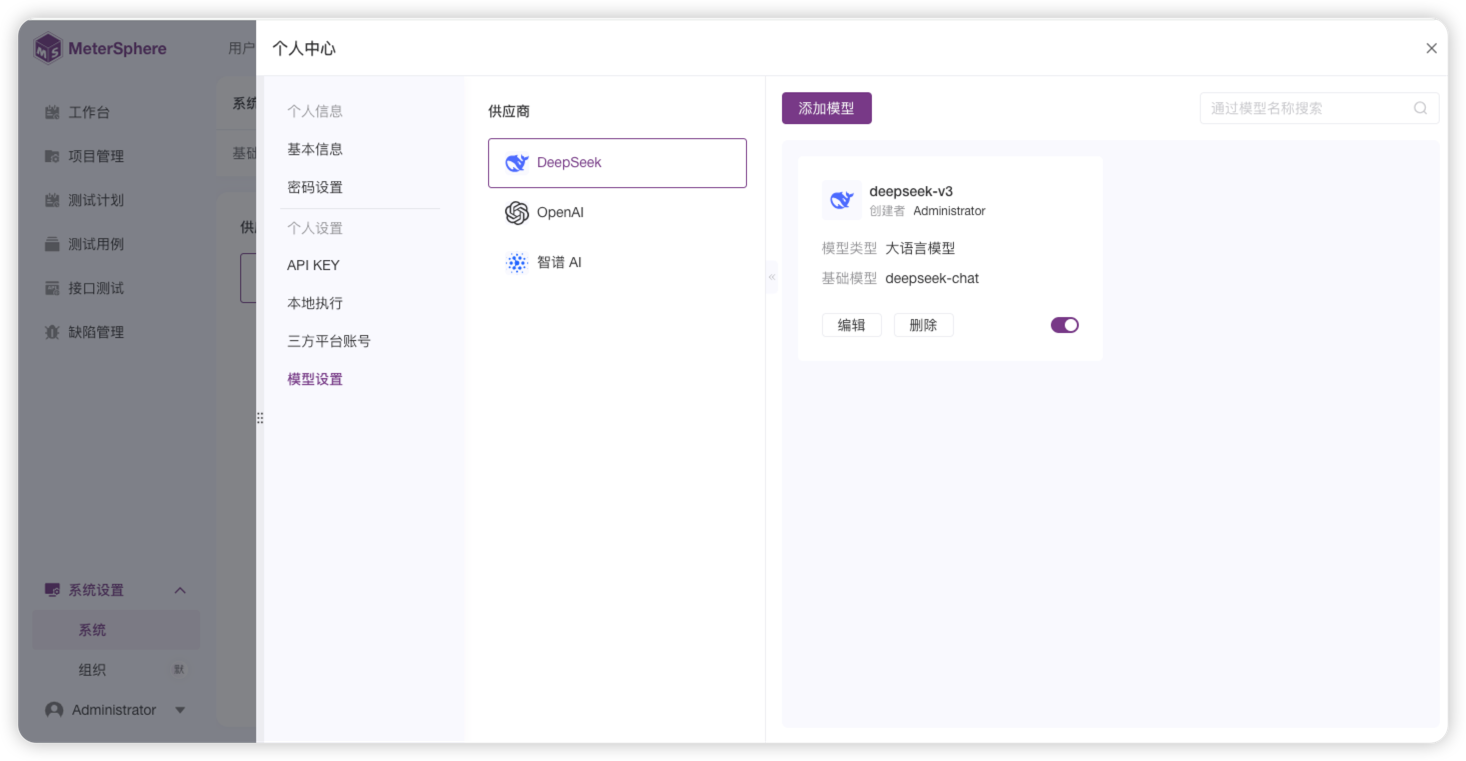
Task: Select the OpenAI supplier
Action: [617, 213]
